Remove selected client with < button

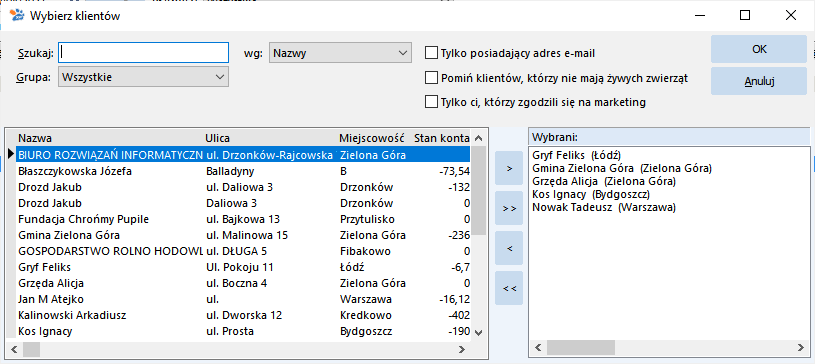pyautogui.click(x=509, y=249)
